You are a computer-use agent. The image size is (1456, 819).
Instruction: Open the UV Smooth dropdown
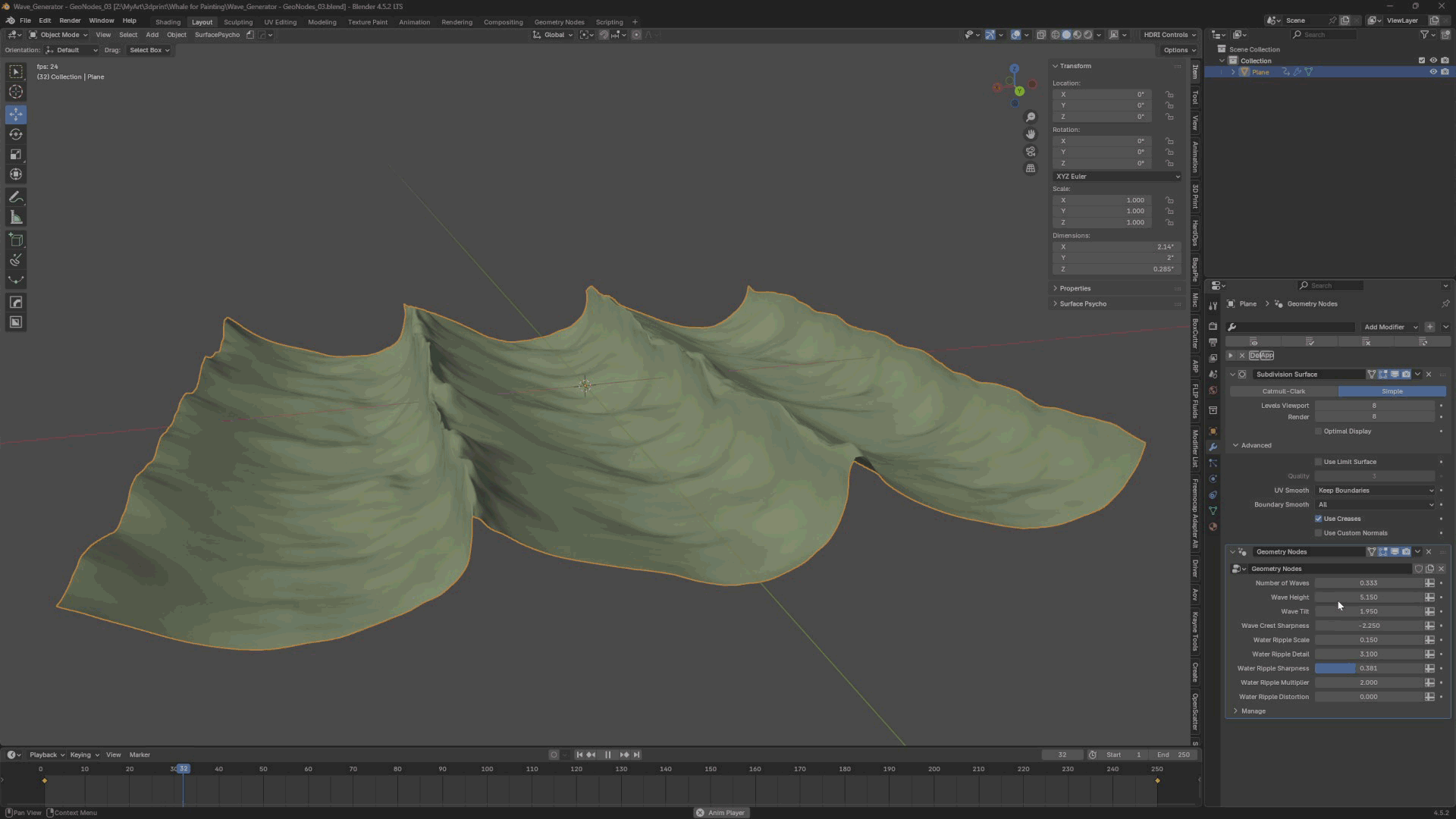point(1374,490)
